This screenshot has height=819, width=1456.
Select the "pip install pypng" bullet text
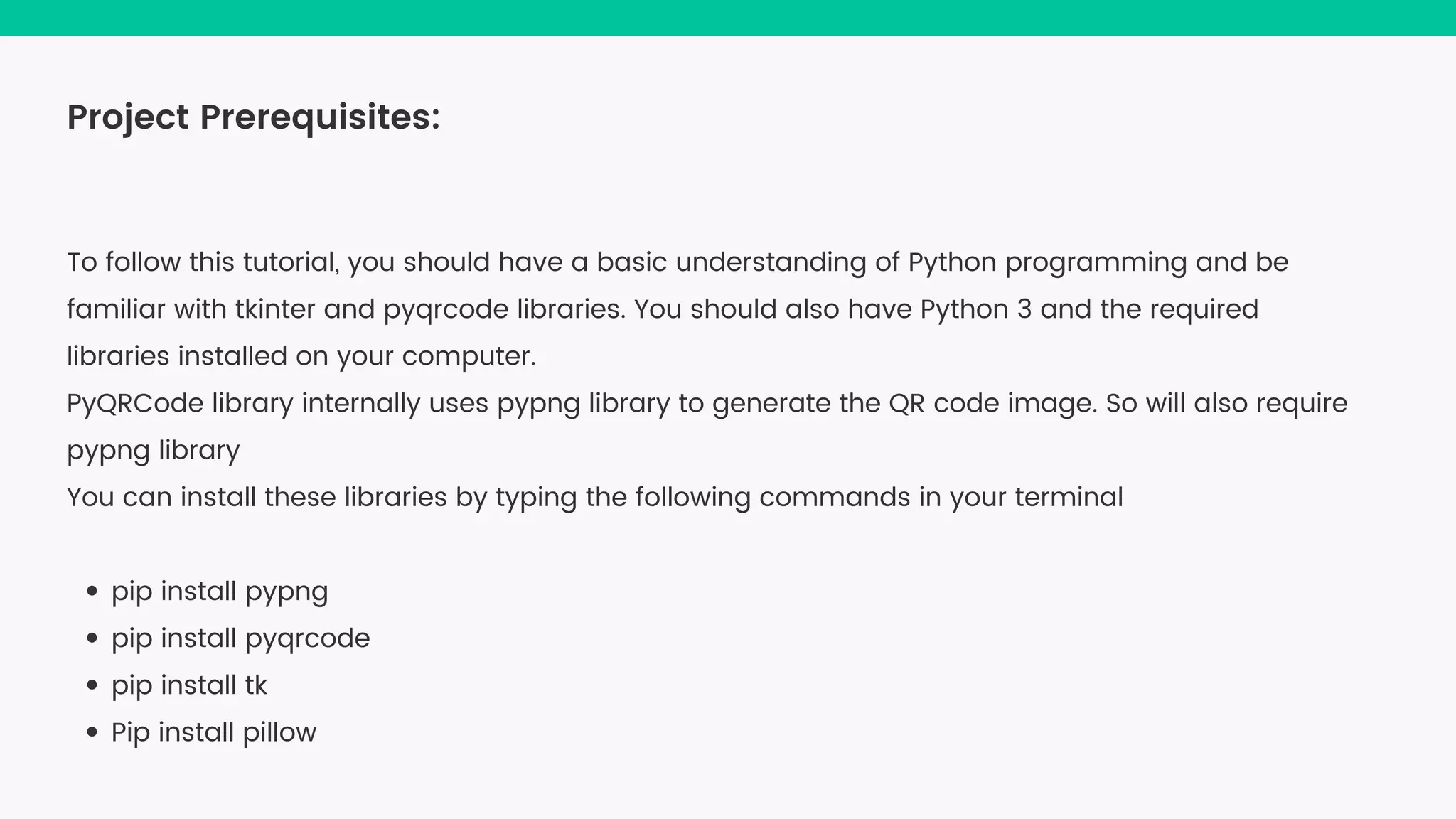tap(220, 591)
